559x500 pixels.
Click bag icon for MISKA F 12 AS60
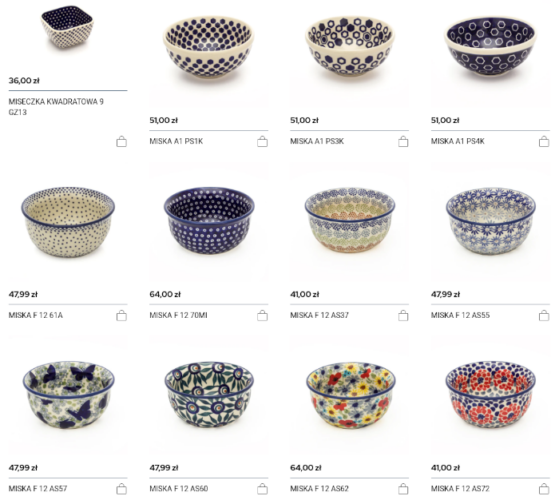[x=262, y=489]
